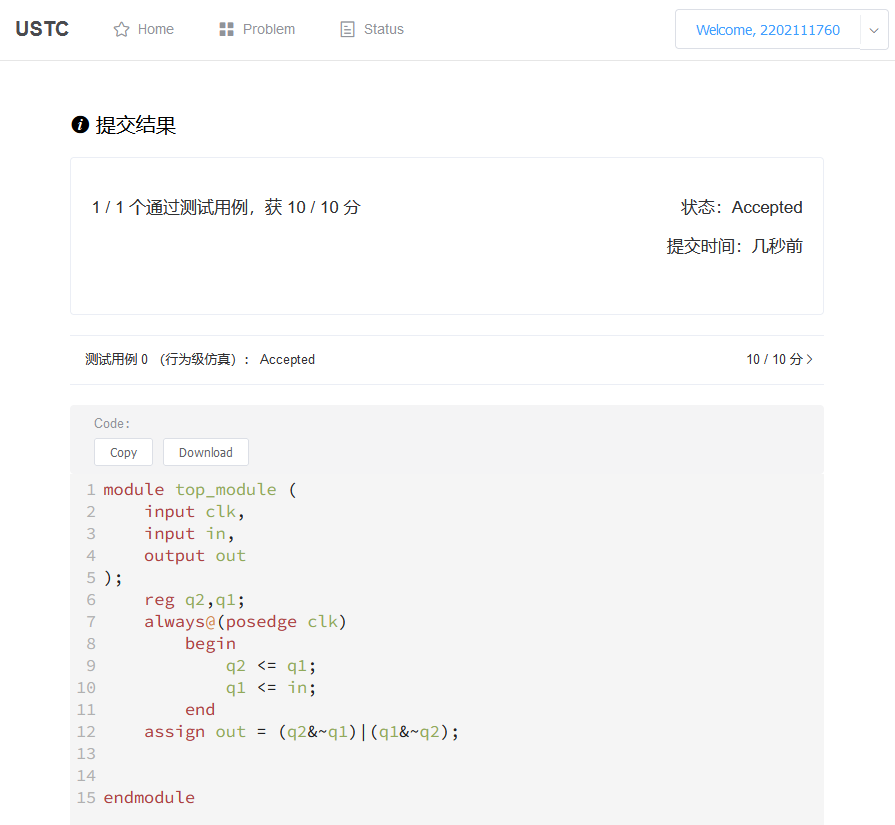This screenshot has height=825, width=895.
Task: Click the 提交时间: 几秒前 text
Action: [735, 246]
